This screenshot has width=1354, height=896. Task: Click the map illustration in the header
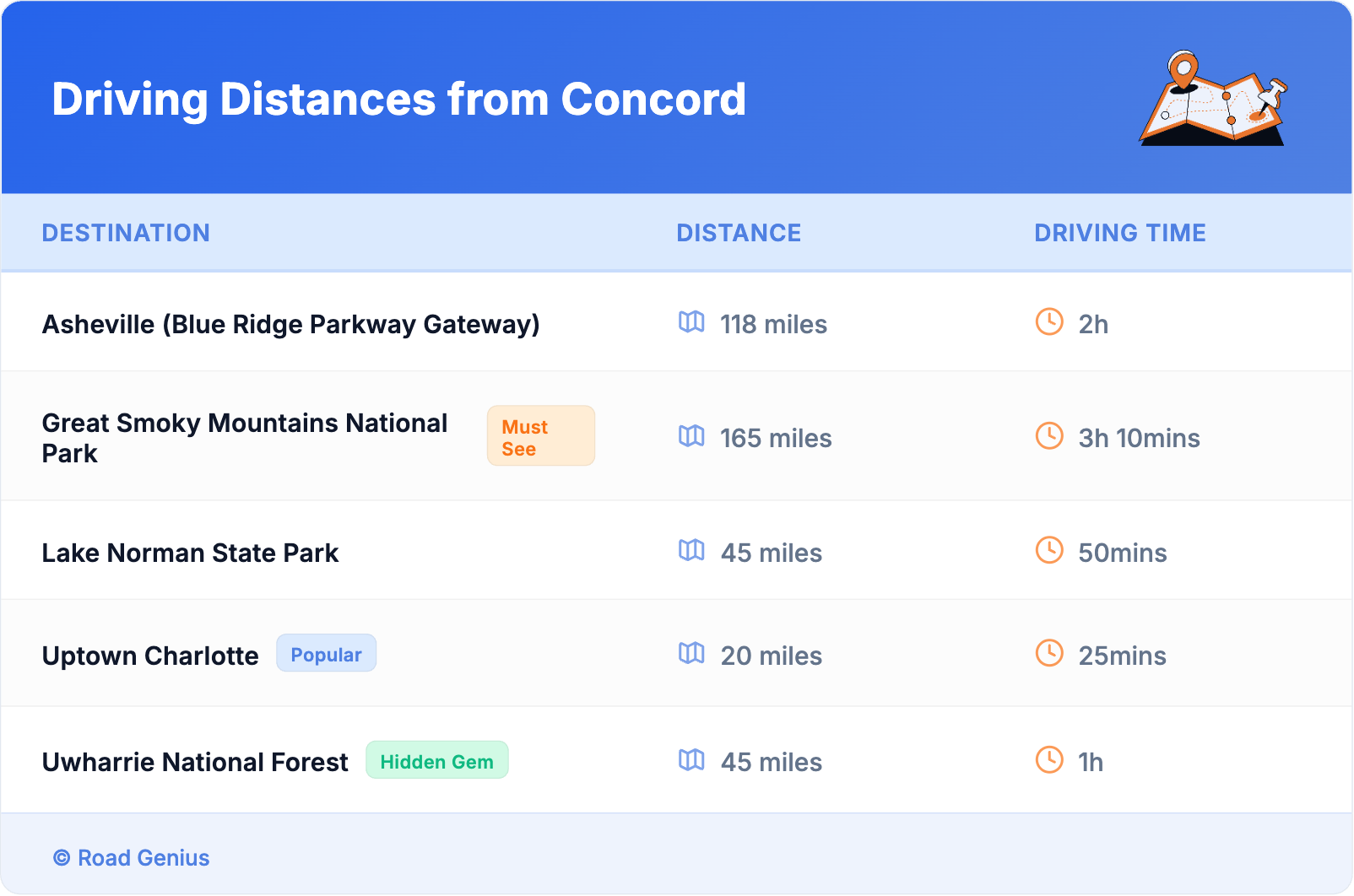1214,100
